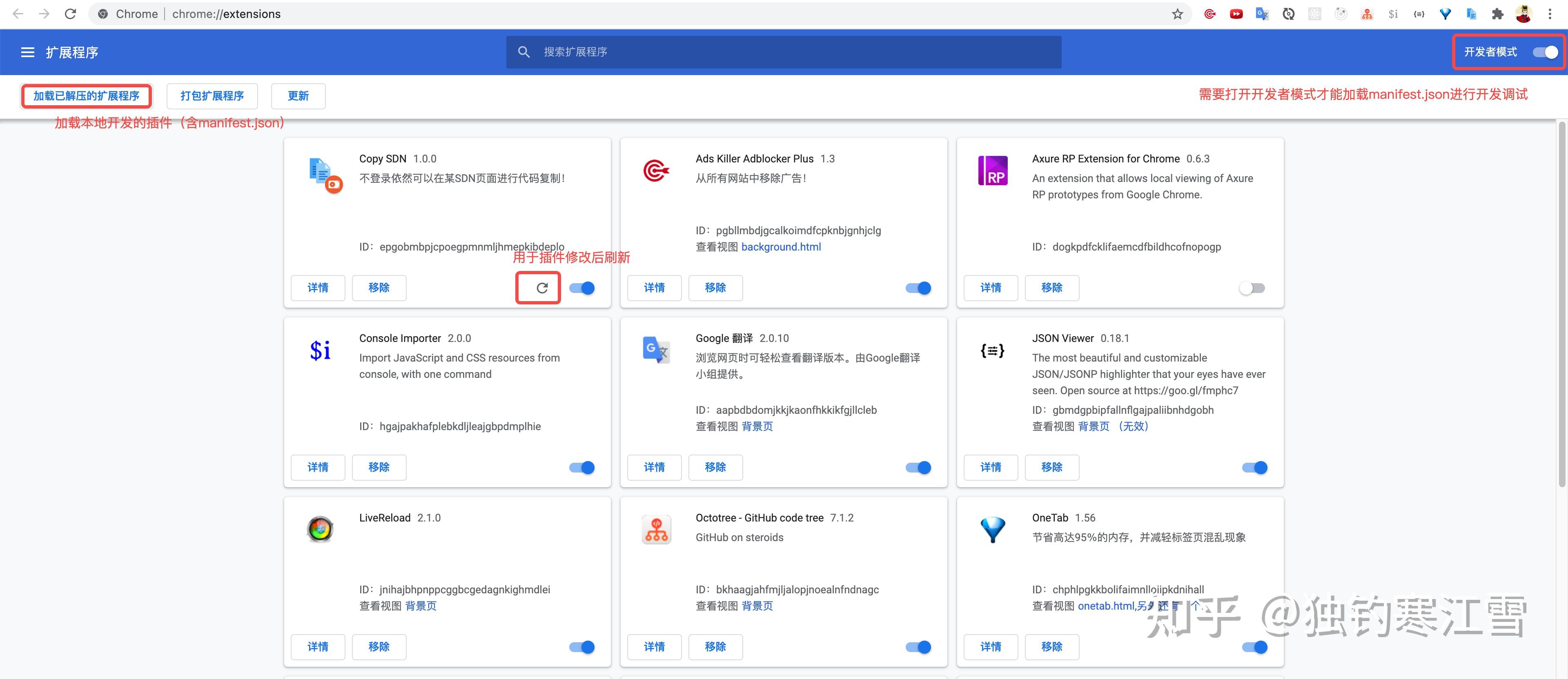Viewport: 1568px width, 679px height.
Task: Click 加载已解压的扩展程序 button
Action: (x=87, y=96)
